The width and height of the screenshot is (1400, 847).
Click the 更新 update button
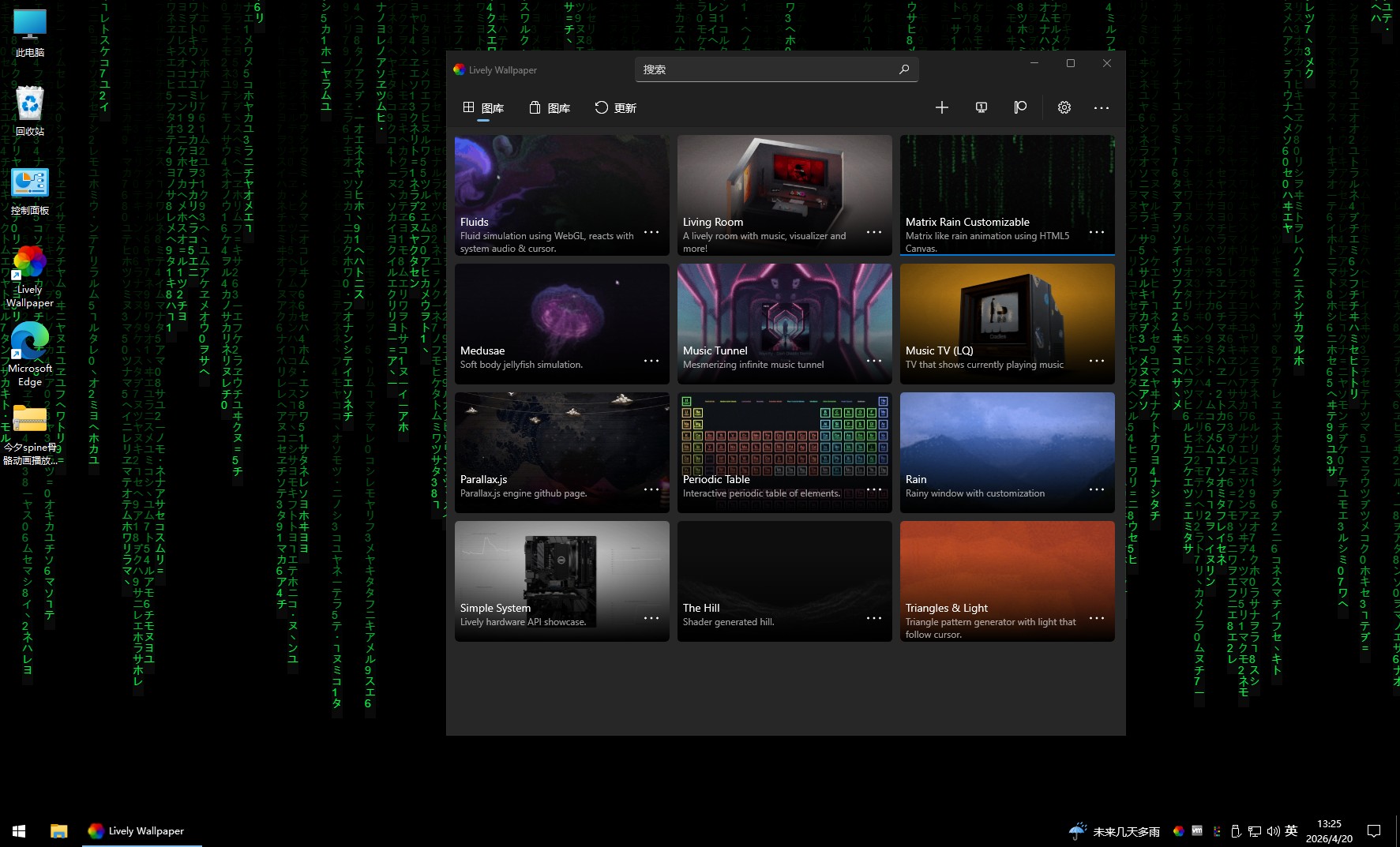coord(615,108)
